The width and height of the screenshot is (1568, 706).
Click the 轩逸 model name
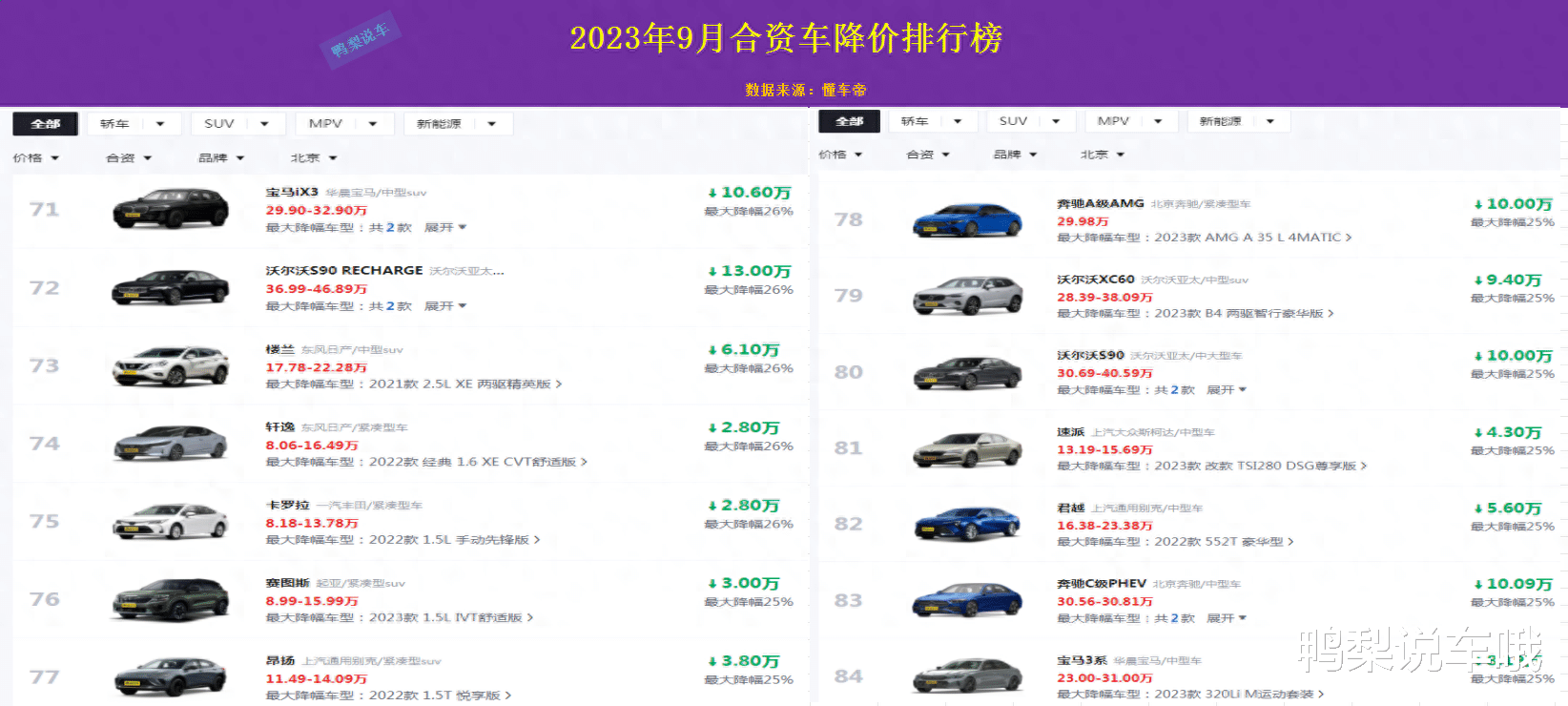click(x=279, y=427)
